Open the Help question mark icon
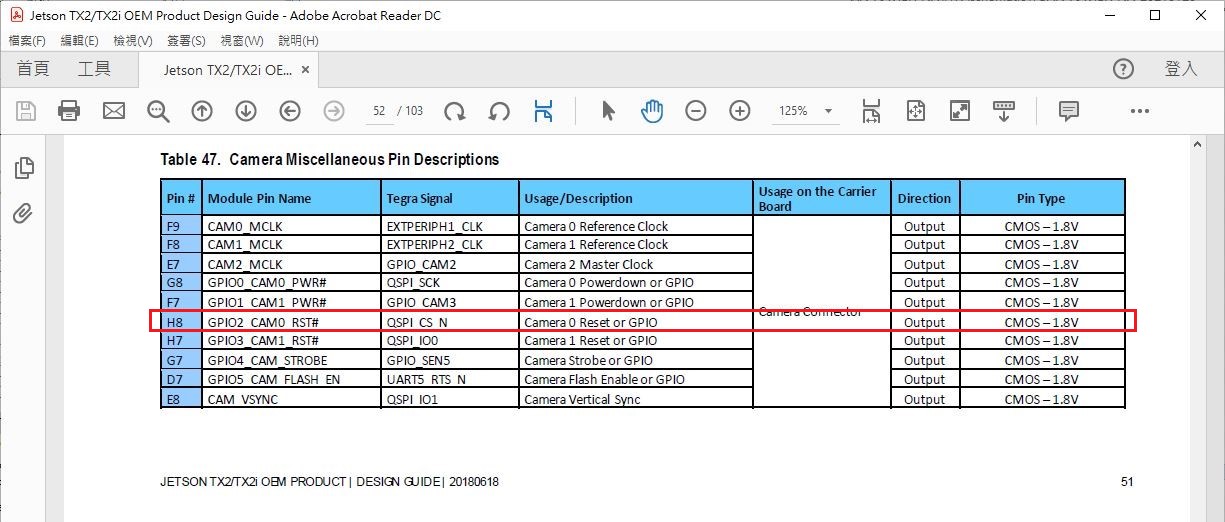This screenshot has height=522, width=1225. pos(1123,69)
